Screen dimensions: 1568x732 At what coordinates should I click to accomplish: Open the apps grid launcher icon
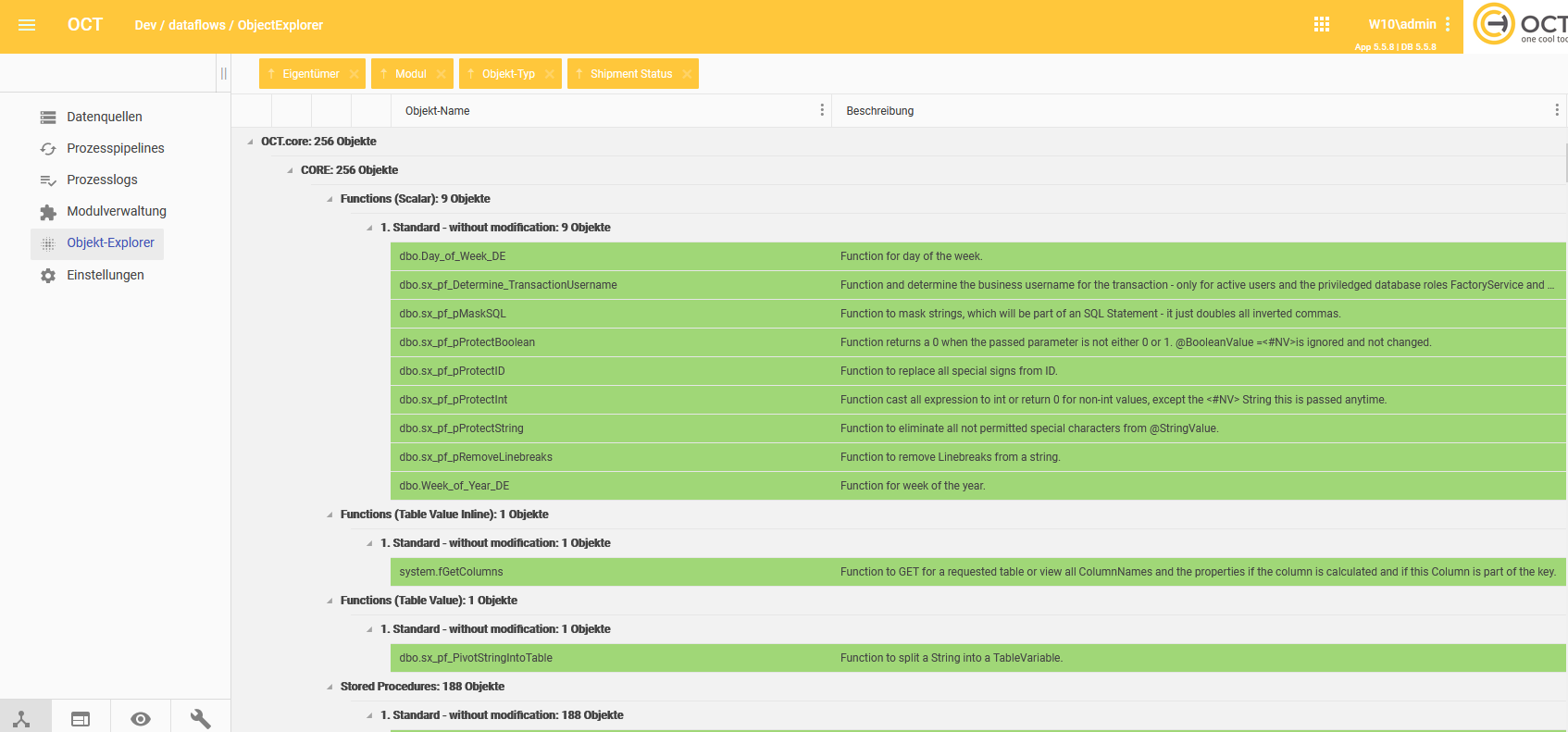1321,24
